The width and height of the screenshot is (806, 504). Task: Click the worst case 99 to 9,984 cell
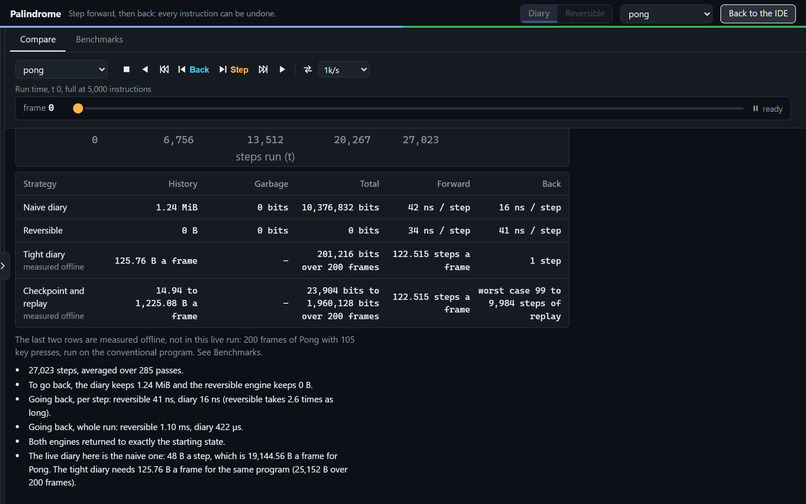click(x=519, y=303)
